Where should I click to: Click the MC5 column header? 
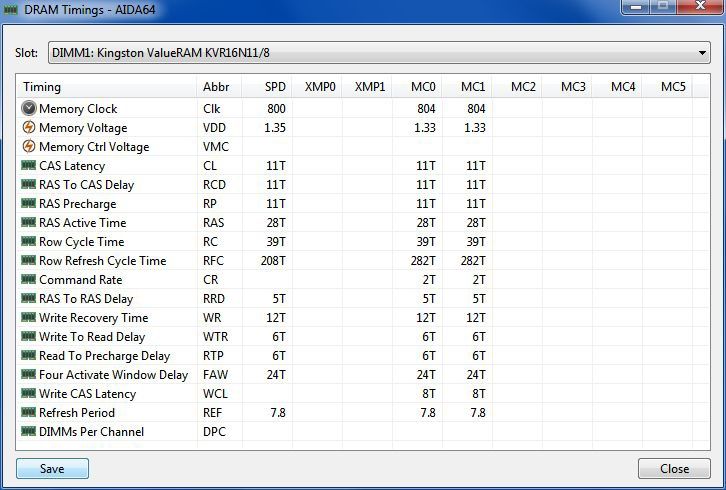click(x=667, y=87)
